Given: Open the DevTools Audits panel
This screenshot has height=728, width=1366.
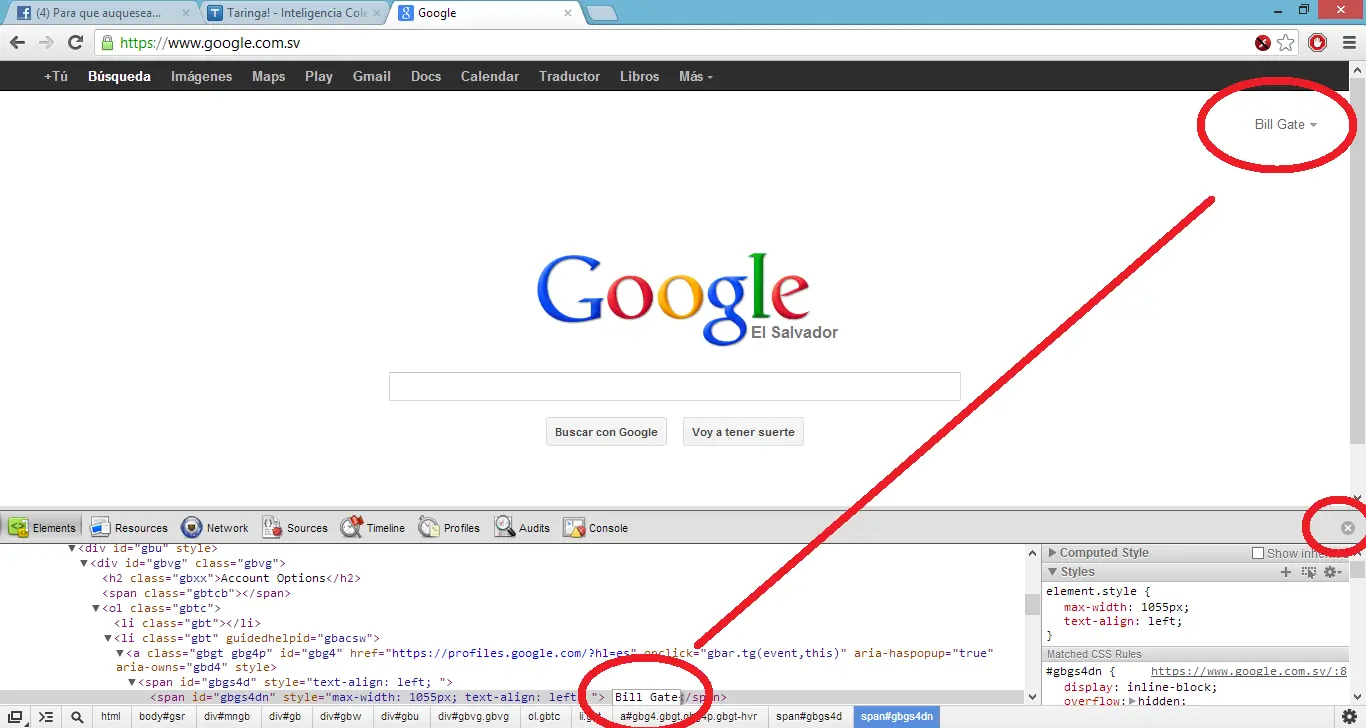Looking at the screenshot, I should click(522, 527).
